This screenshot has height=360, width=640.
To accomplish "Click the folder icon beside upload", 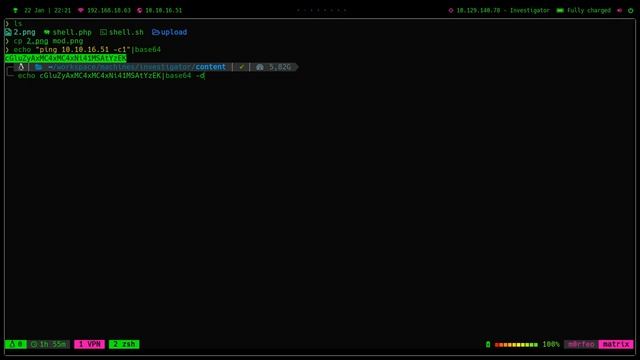I will click(156, 32).
